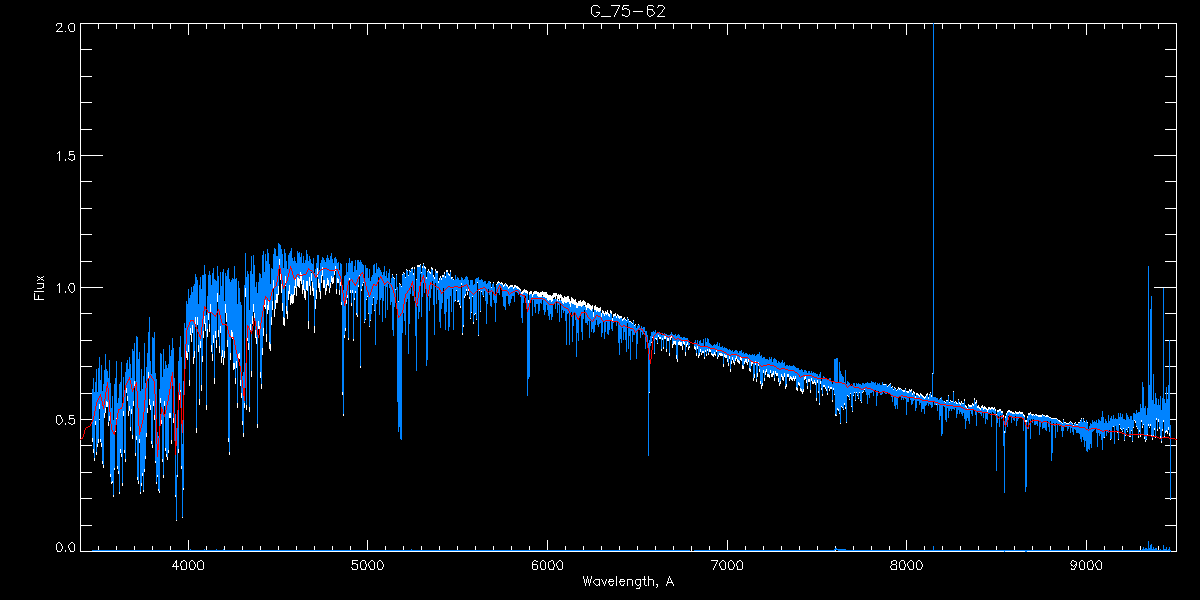Image resolution: width=1200 pixels, height=600 pixels.
Task: Click the 2.0 flux tick label
Action: [63, 27]
